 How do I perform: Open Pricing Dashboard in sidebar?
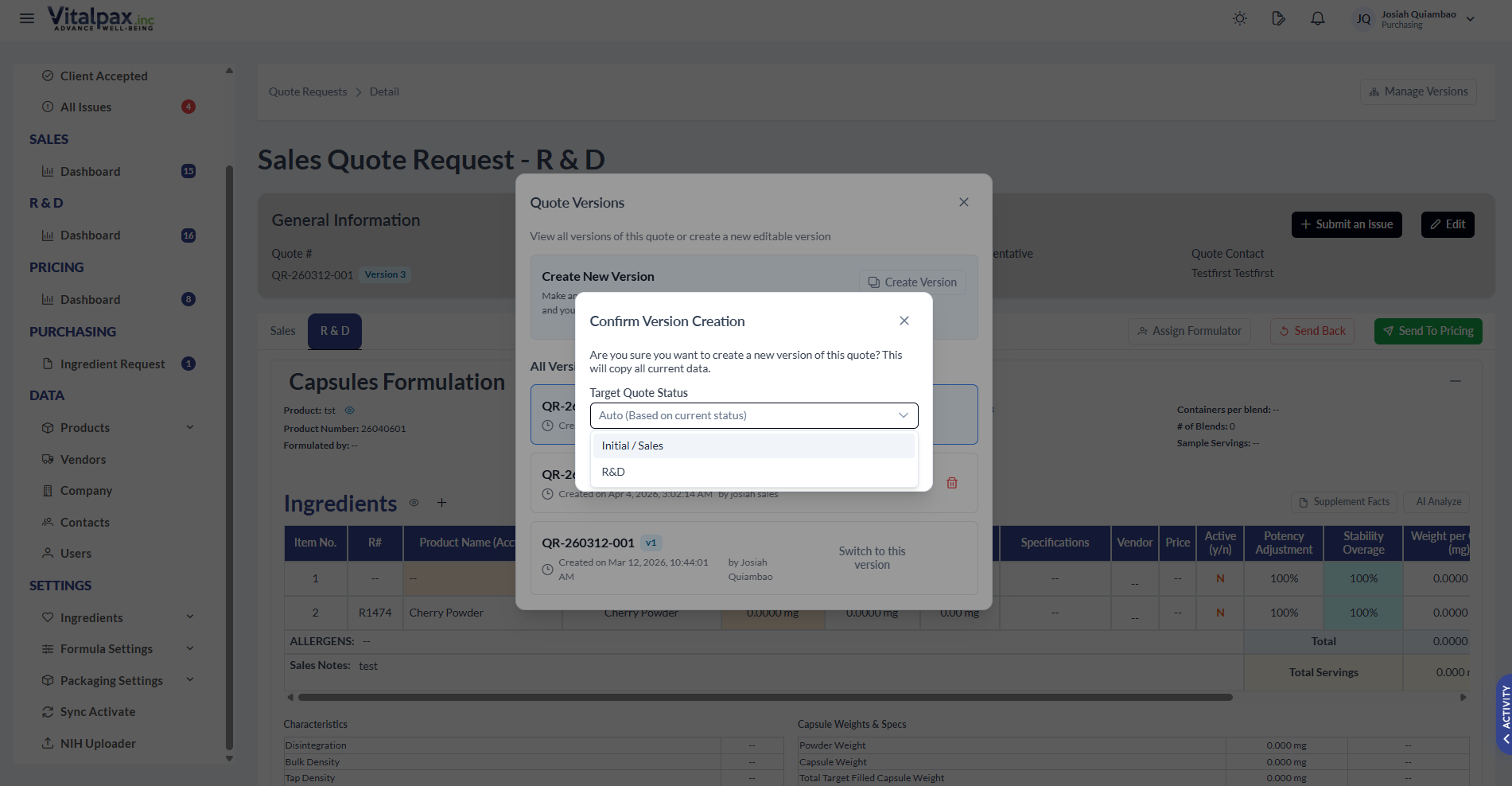[x=90, y=299]
